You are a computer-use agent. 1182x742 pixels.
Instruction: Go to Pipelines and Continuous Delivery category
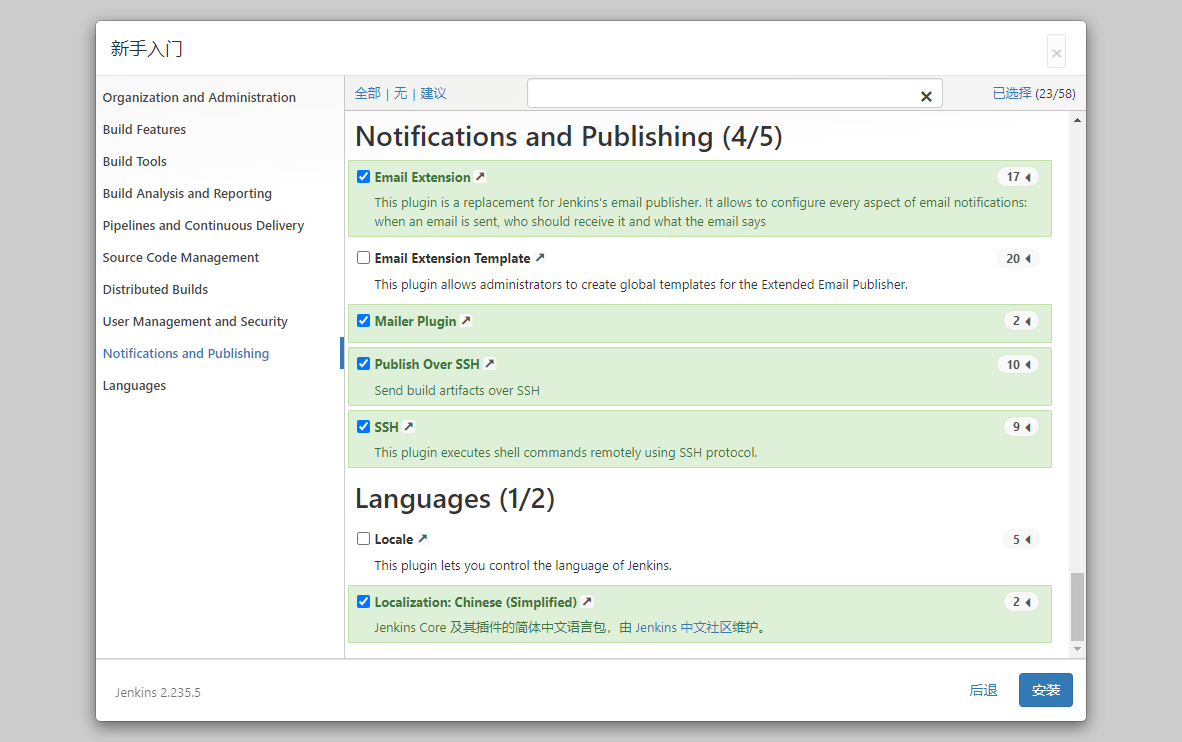[x=203, y=225]
